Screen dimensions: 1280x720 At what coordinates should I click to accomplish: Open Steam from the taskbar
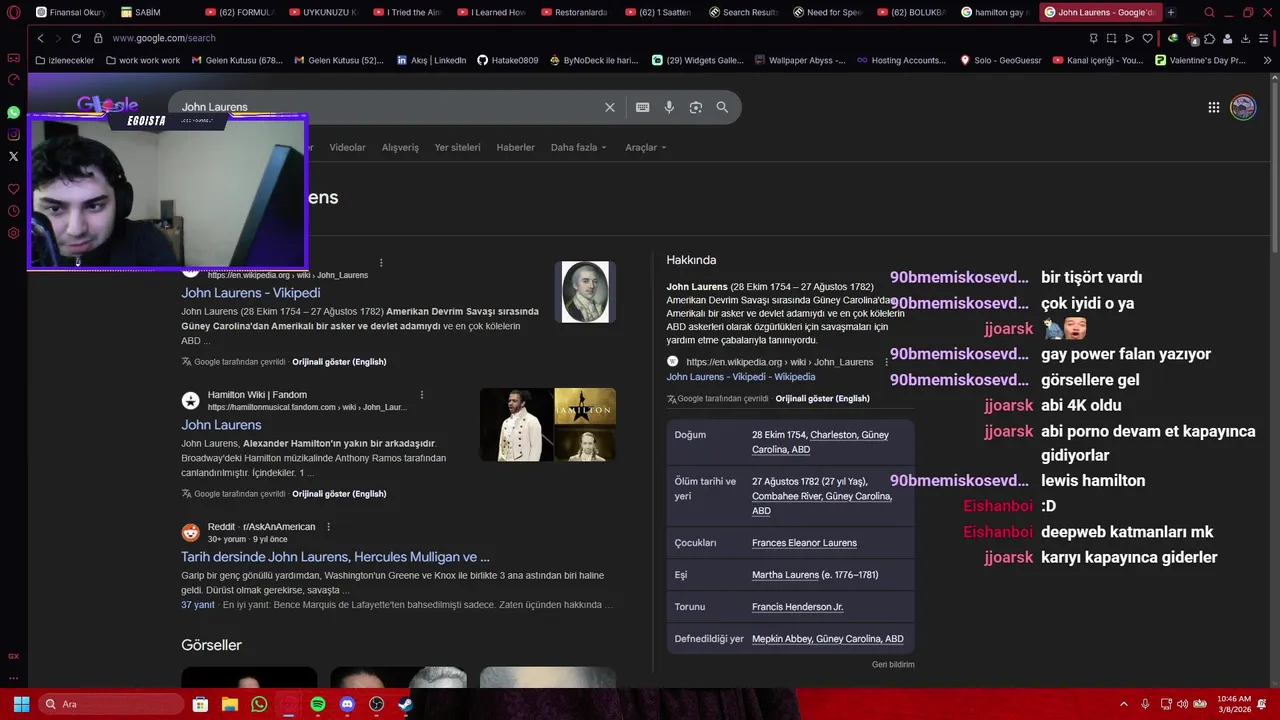tap(405, 704)
